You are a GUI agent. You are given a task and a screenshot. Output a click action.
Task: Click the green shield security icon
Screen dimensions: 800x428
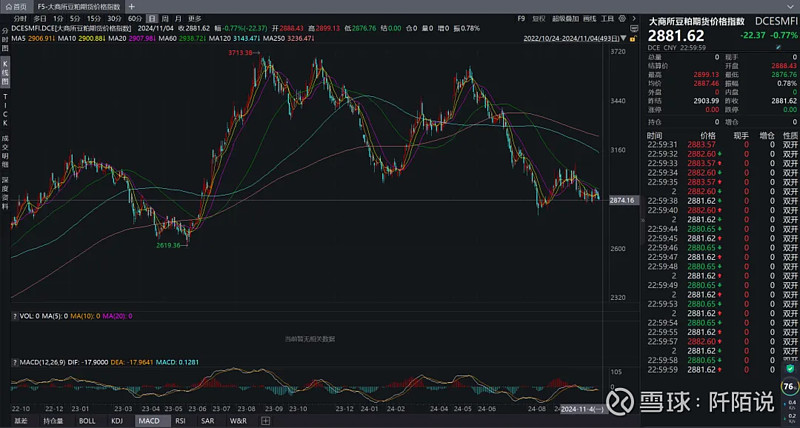(790, 368)
